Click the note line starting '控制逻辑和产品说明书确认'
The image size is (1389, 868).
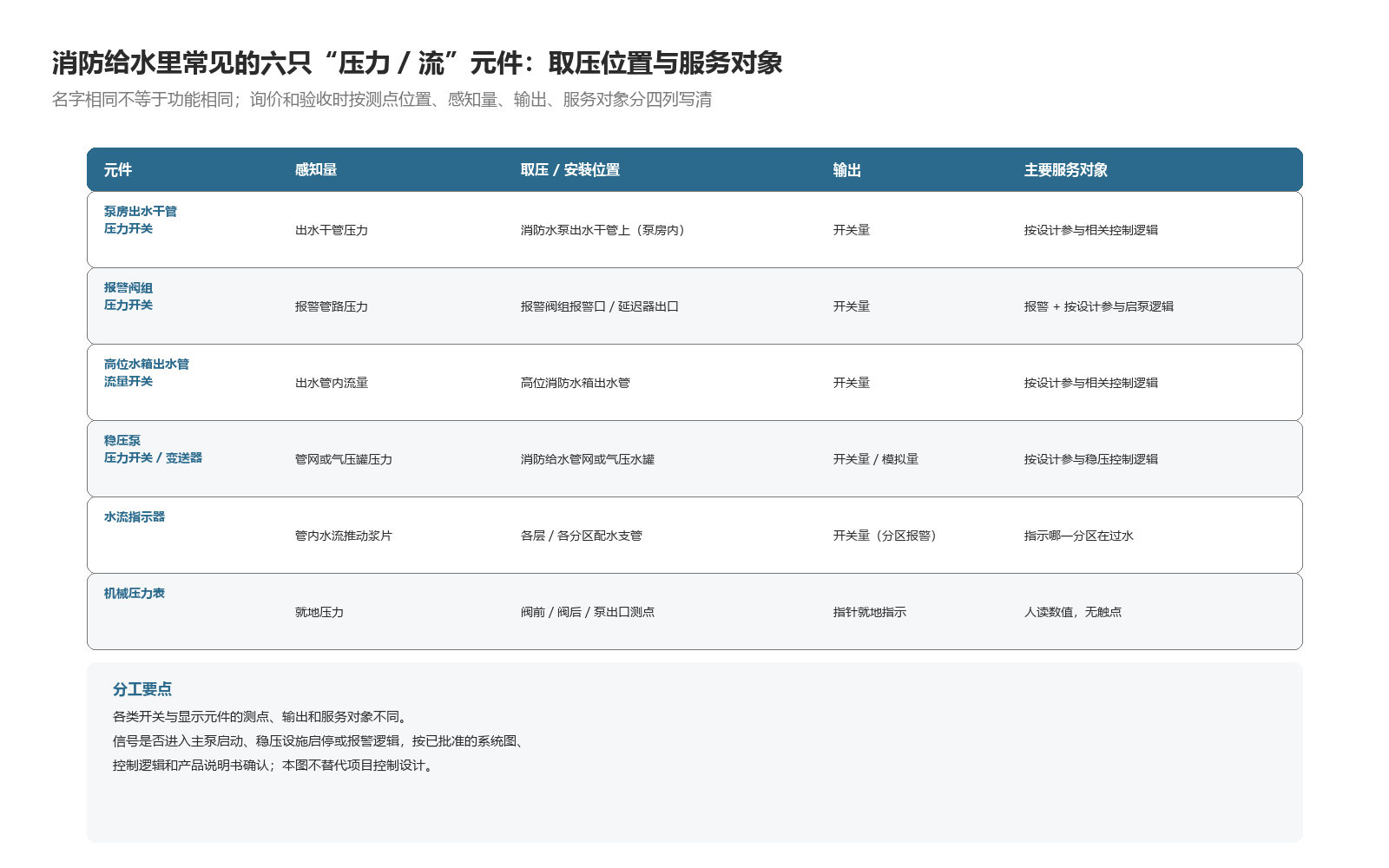click(275, 766)
